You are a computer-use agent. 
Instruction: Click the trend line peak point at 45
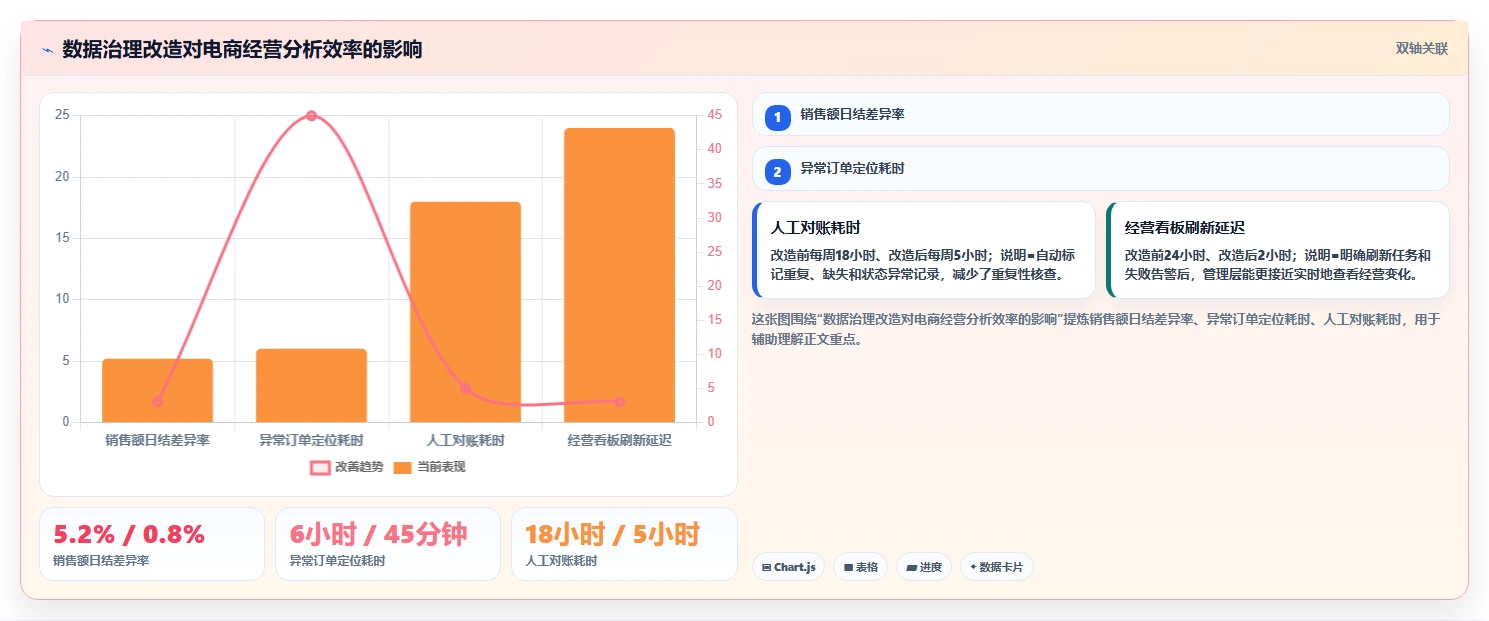(311, 116)
